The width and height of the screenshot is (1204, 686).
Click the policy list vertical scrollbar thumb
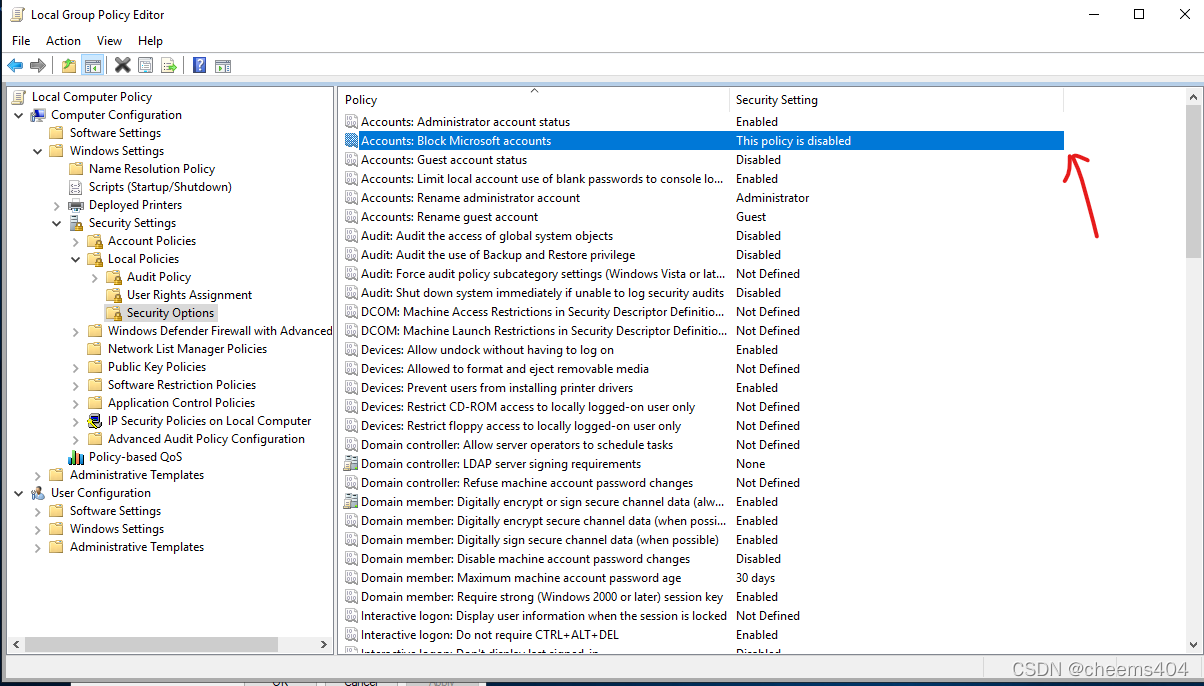pyautogui.click(x=1193, y=182)
